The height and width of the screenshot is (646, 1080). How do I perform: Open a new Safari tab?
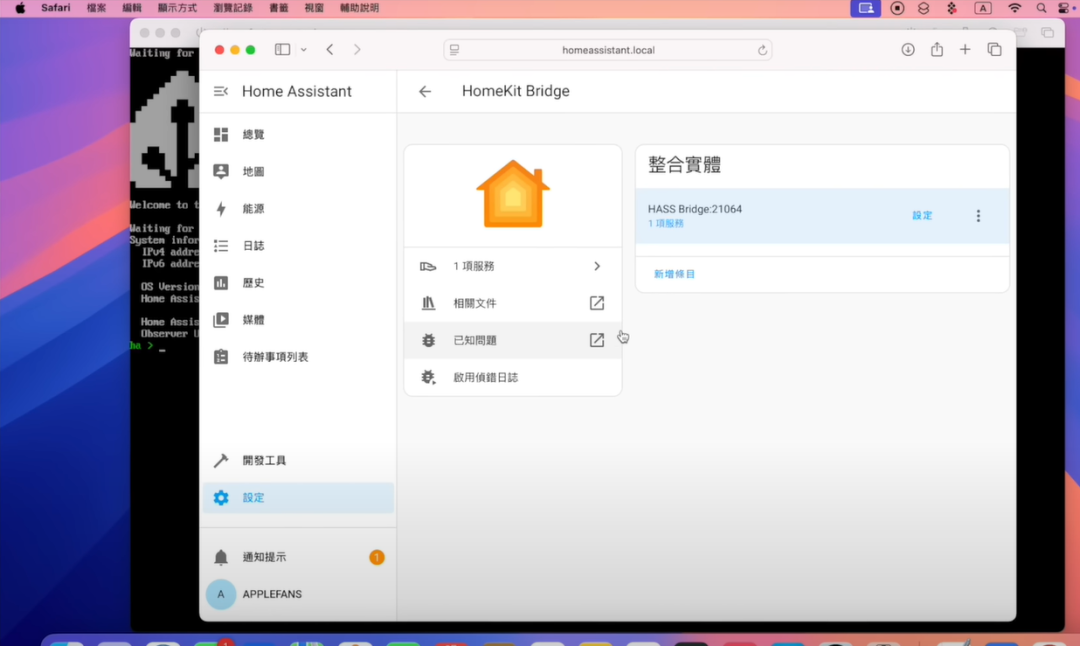[x=965, y=50]
